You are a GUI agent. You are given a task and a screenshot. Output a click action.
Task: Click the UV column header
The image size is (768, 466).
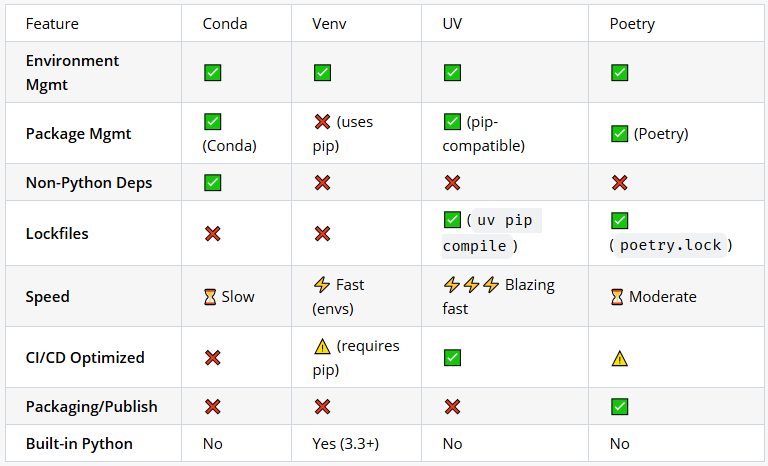[452, 24]
